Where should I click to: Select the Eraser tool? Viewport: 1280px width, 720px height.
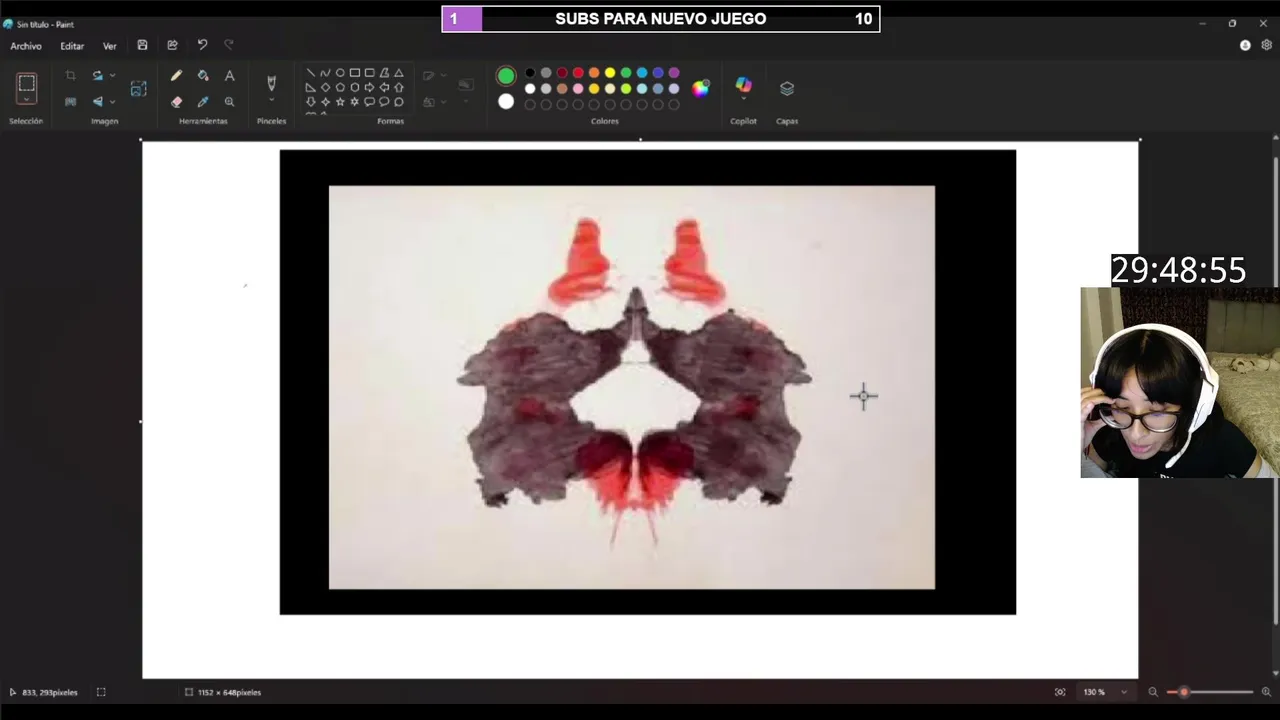point(176,101)
